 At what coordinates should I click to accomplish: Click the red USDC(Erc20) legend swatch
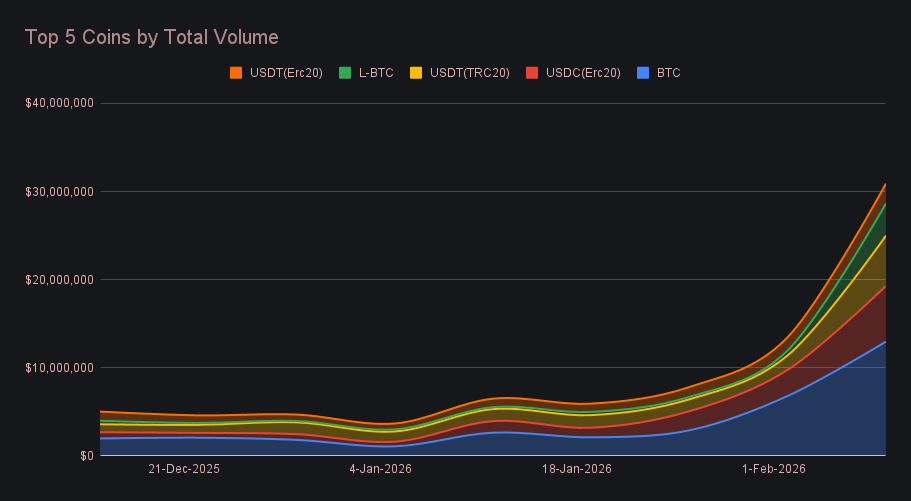point(532,73)
